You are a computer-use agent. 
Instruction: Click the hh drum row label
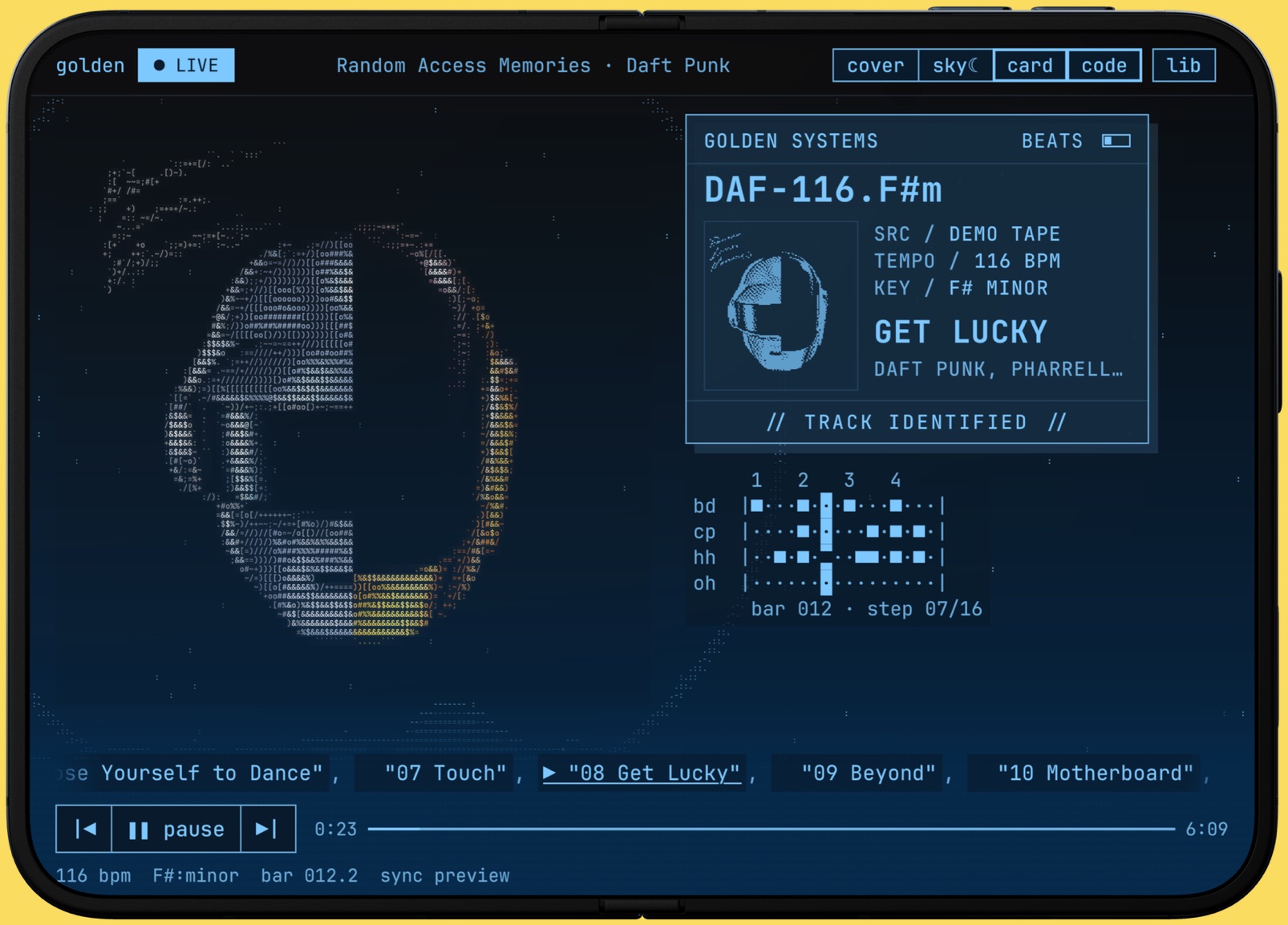(x=704, y=557)
